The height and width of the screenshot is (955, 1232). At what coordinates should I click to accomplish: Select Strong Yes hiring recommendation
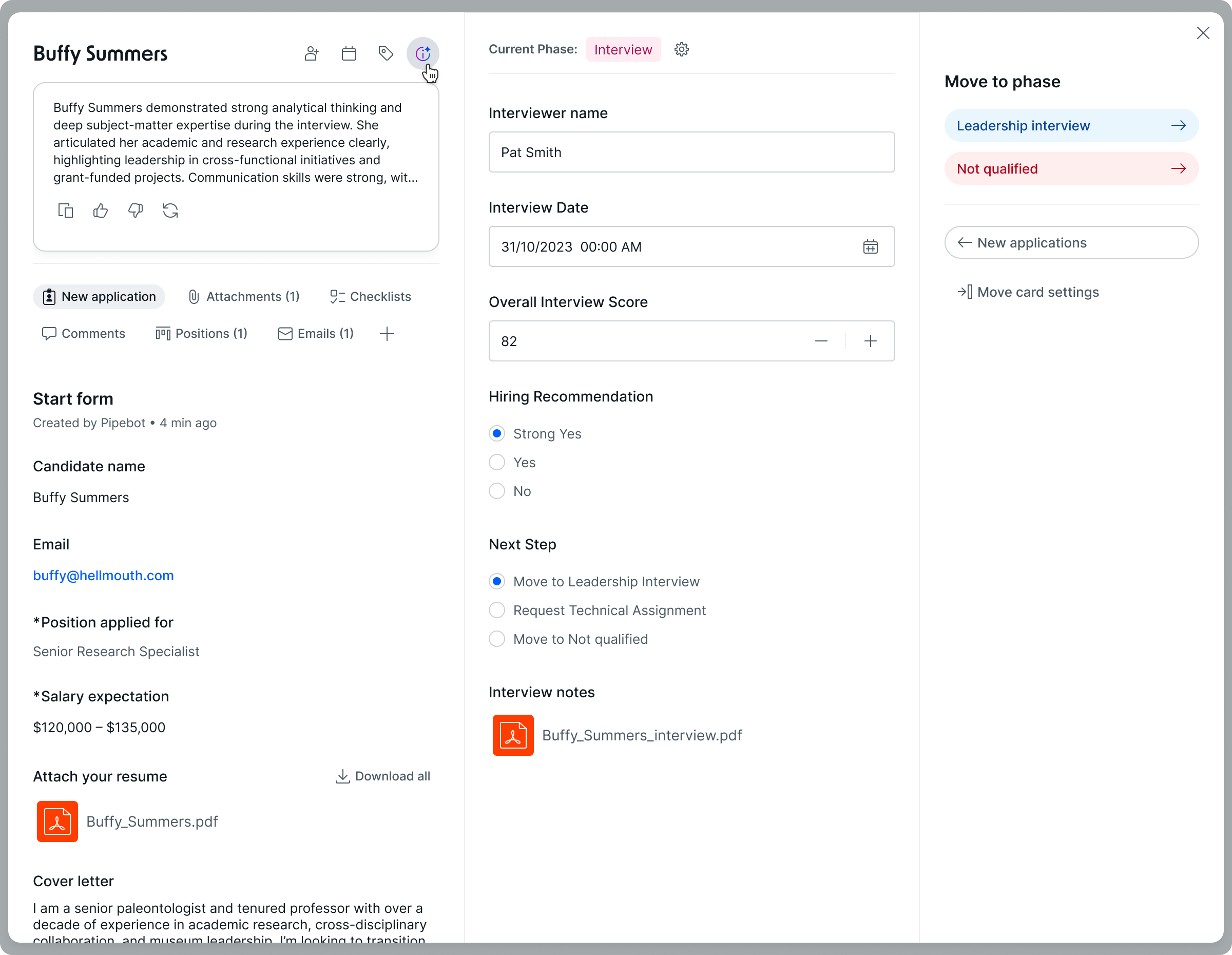(496, 433)
